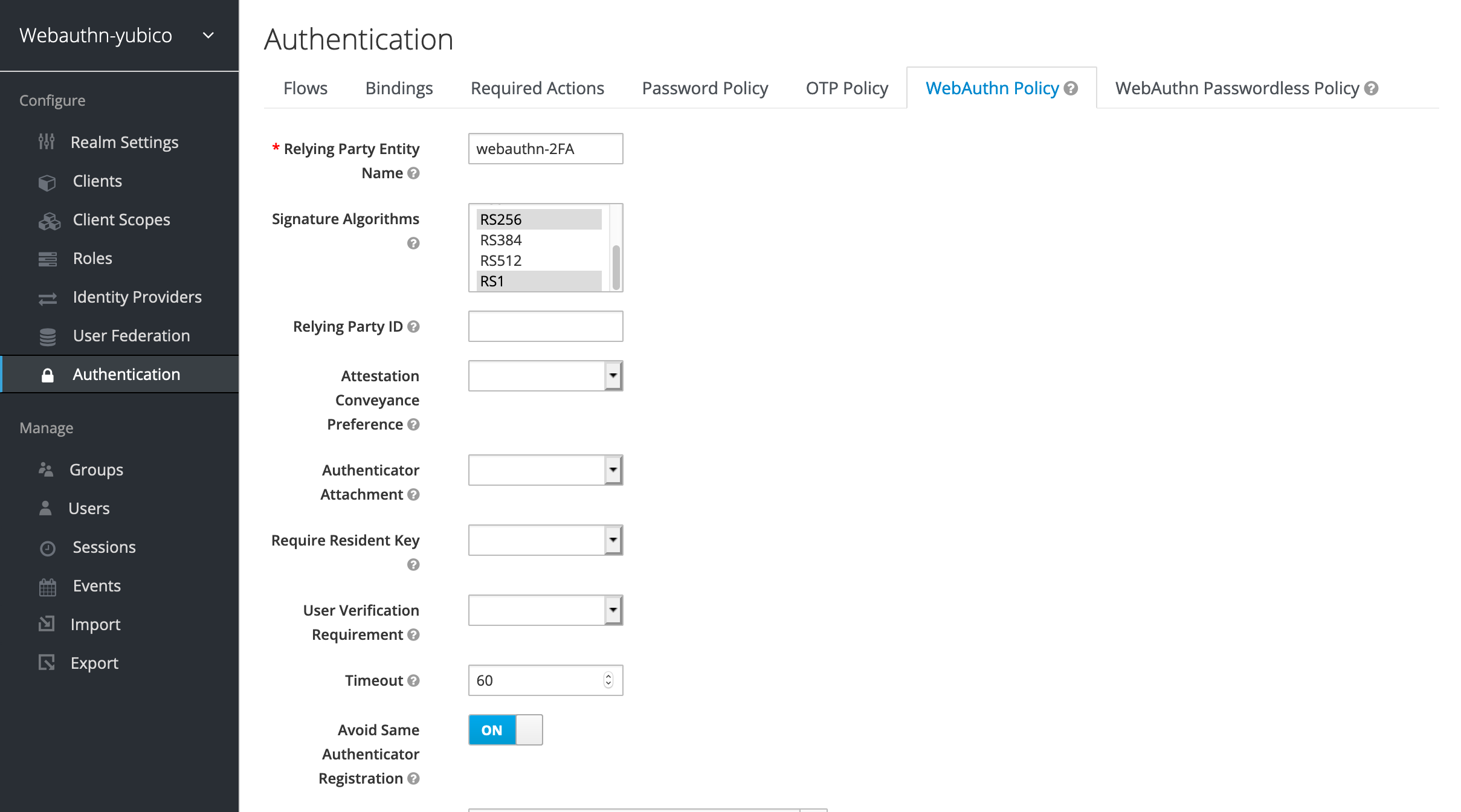Open the Sessions page
Viewport: 1461px width, 812px height.
[104, 547]
